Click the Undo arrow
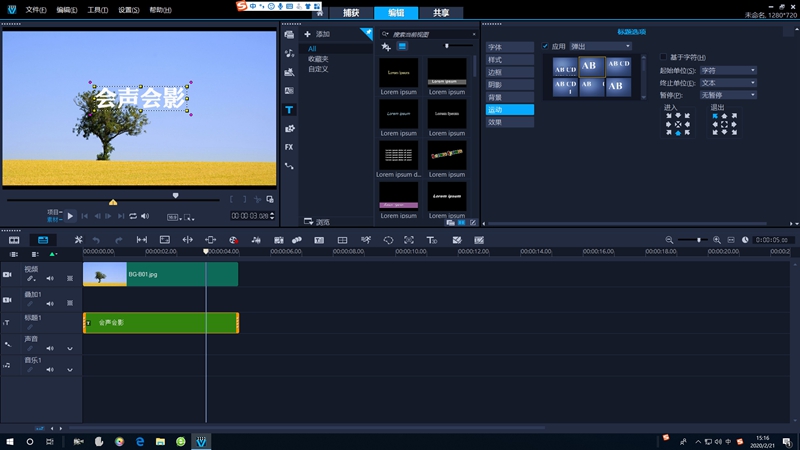The height and width of the screenshot is (450, 800). pos(96,240)
